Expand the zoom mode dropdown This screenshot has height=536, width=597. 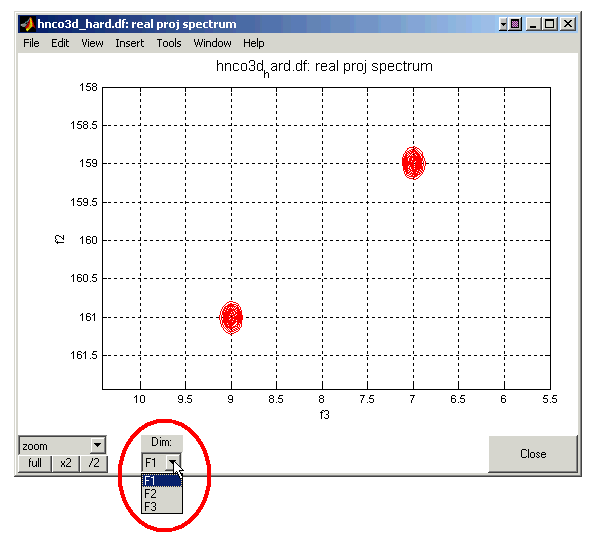(x=97, y=445)
